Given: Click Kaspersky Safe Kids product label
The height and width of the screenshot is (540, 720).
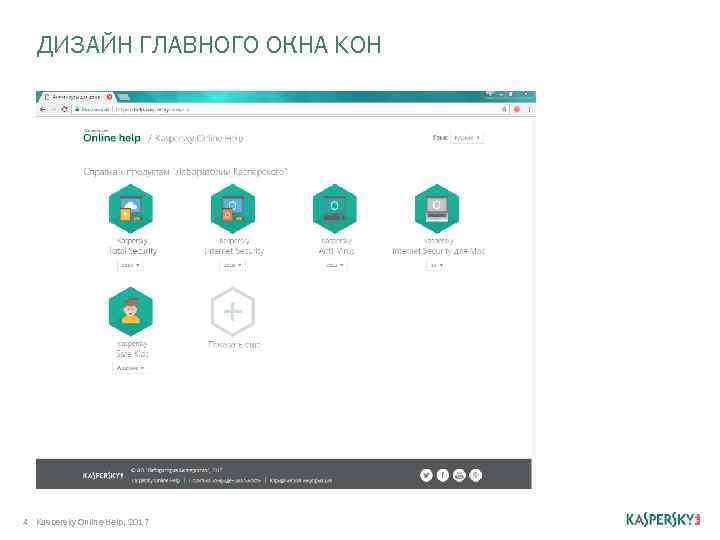Looking at the screenshot, I should point(132,349).
